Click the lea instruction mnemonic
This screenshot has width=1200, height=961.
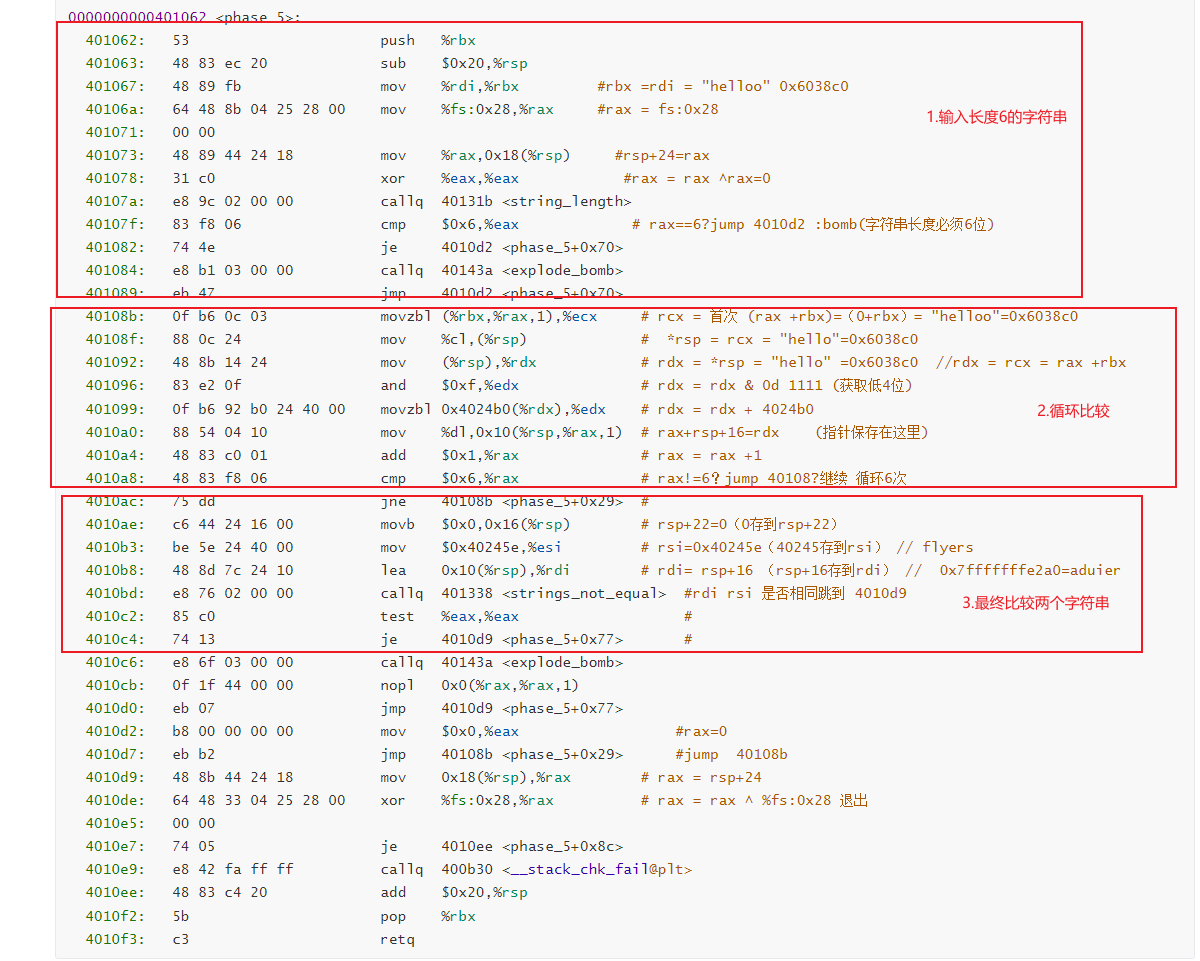point(393,570)
